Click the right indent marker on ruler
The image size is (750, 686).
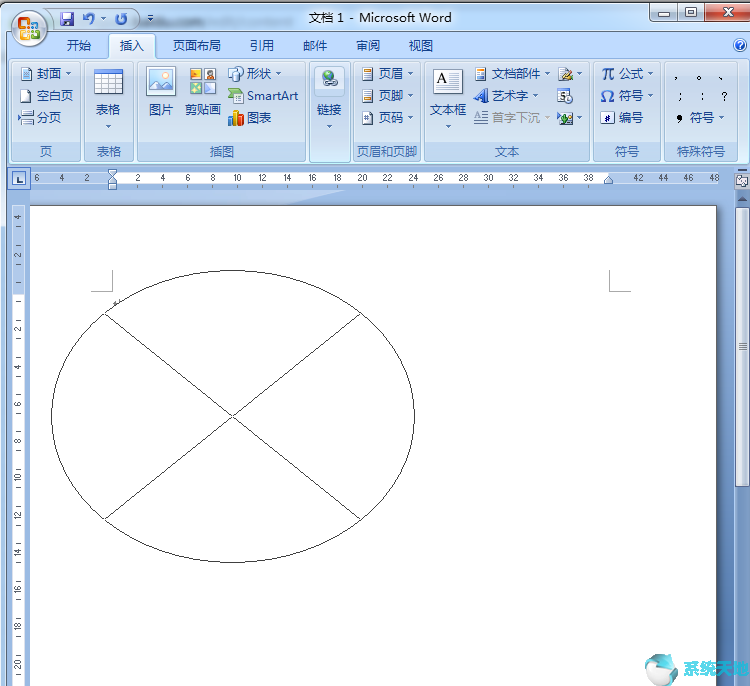click(x=608, y=180)
